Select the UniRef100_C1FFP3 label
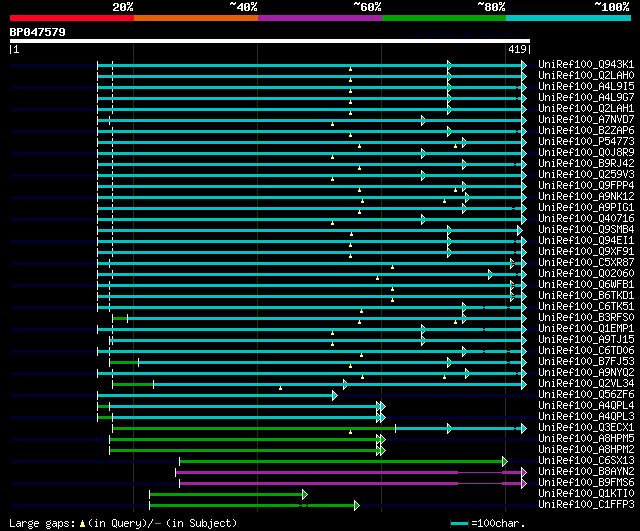This screenshot has height=531, width=640. pyautogui.click(x=586, y=505)
